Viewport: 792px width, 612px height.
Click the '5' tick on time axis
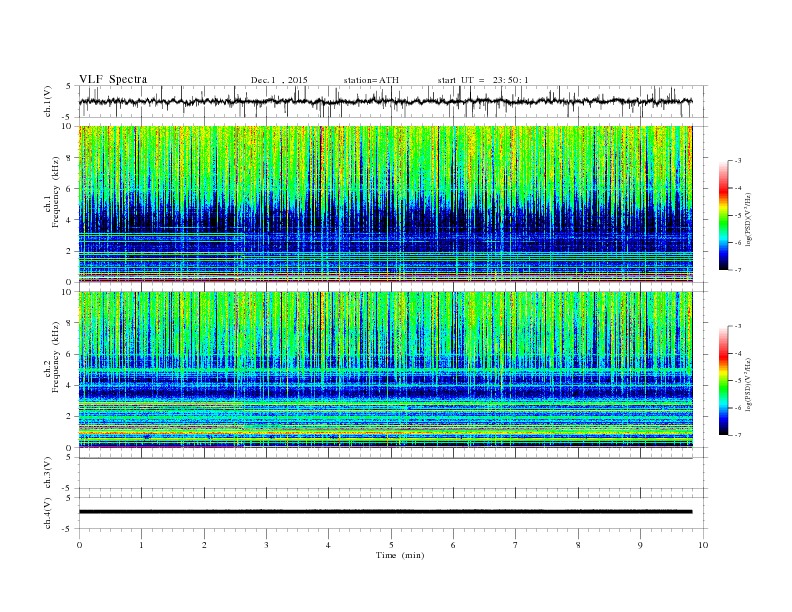pos(391,545)
